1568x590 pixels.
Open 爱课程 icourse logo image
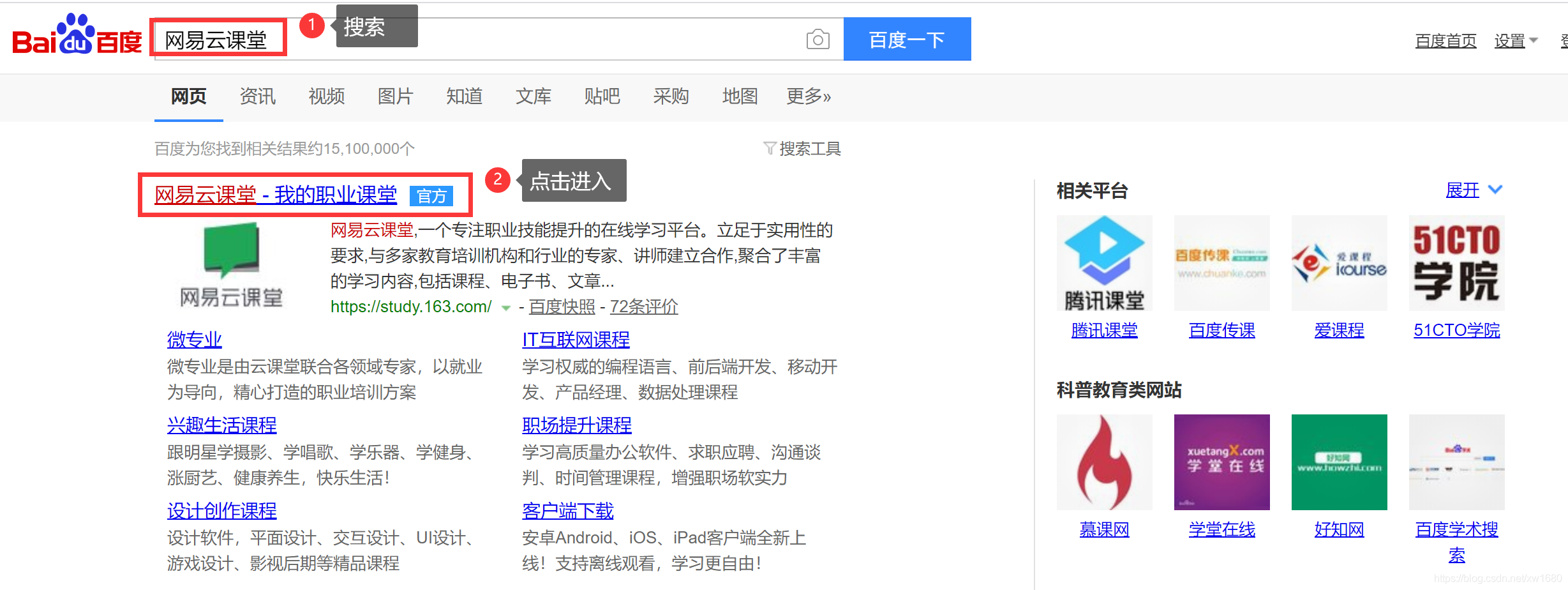pos(1339,263)
